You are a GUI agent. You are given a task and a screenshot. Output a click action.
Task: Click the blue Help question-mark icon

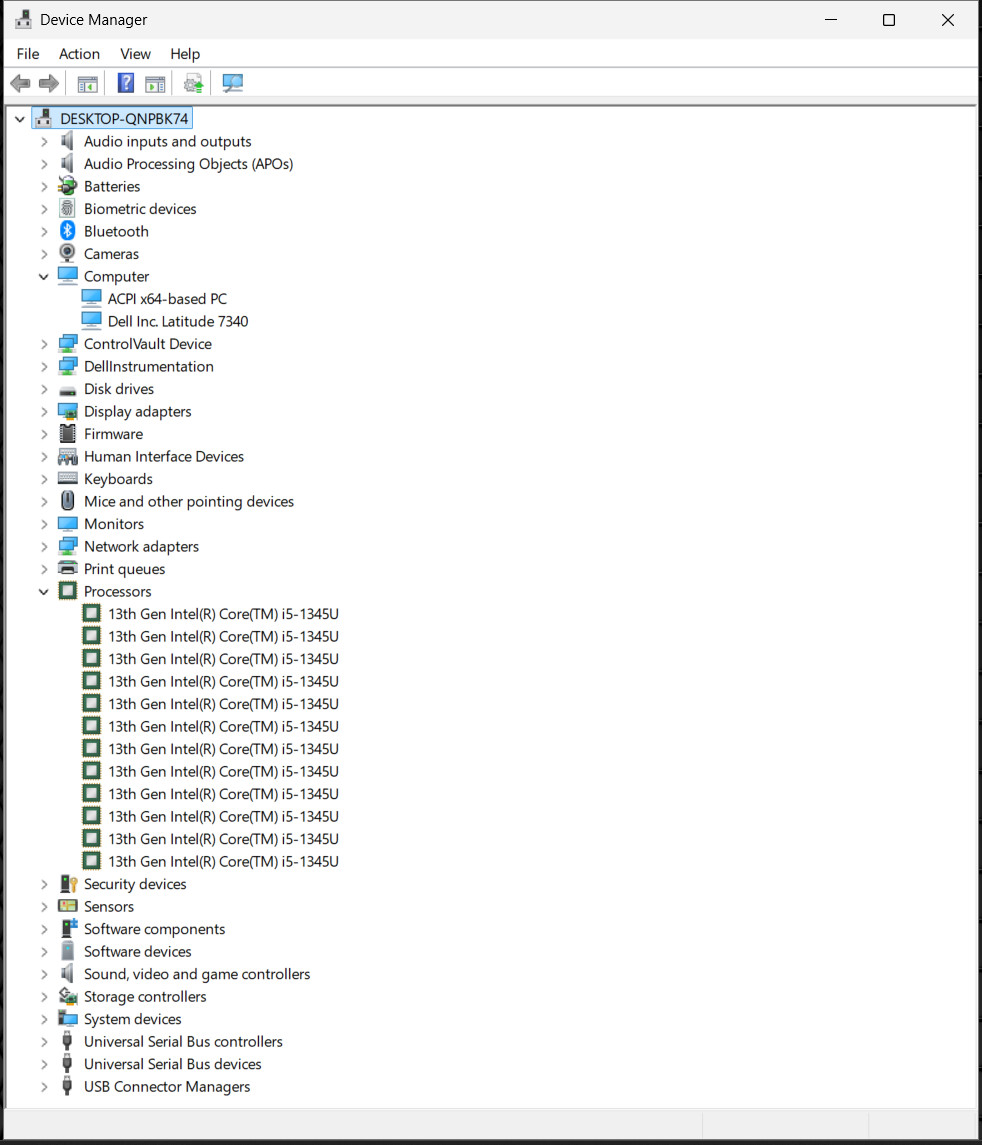(126, 83)
